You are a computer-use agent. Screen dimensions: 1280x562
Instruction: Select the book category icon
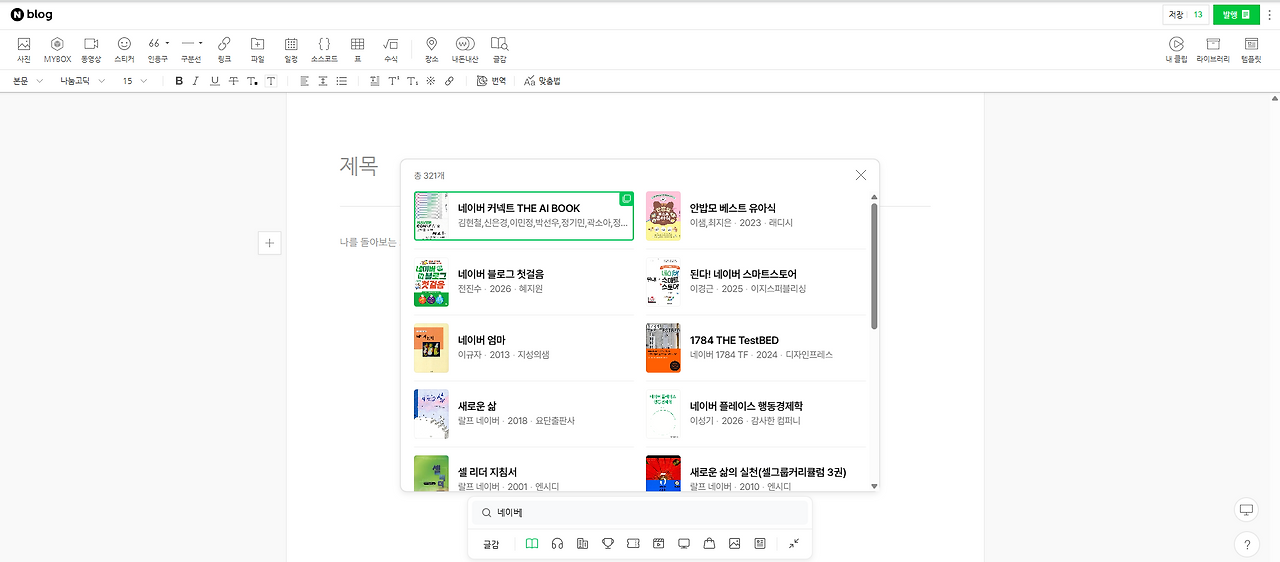(x=532, y=543)
